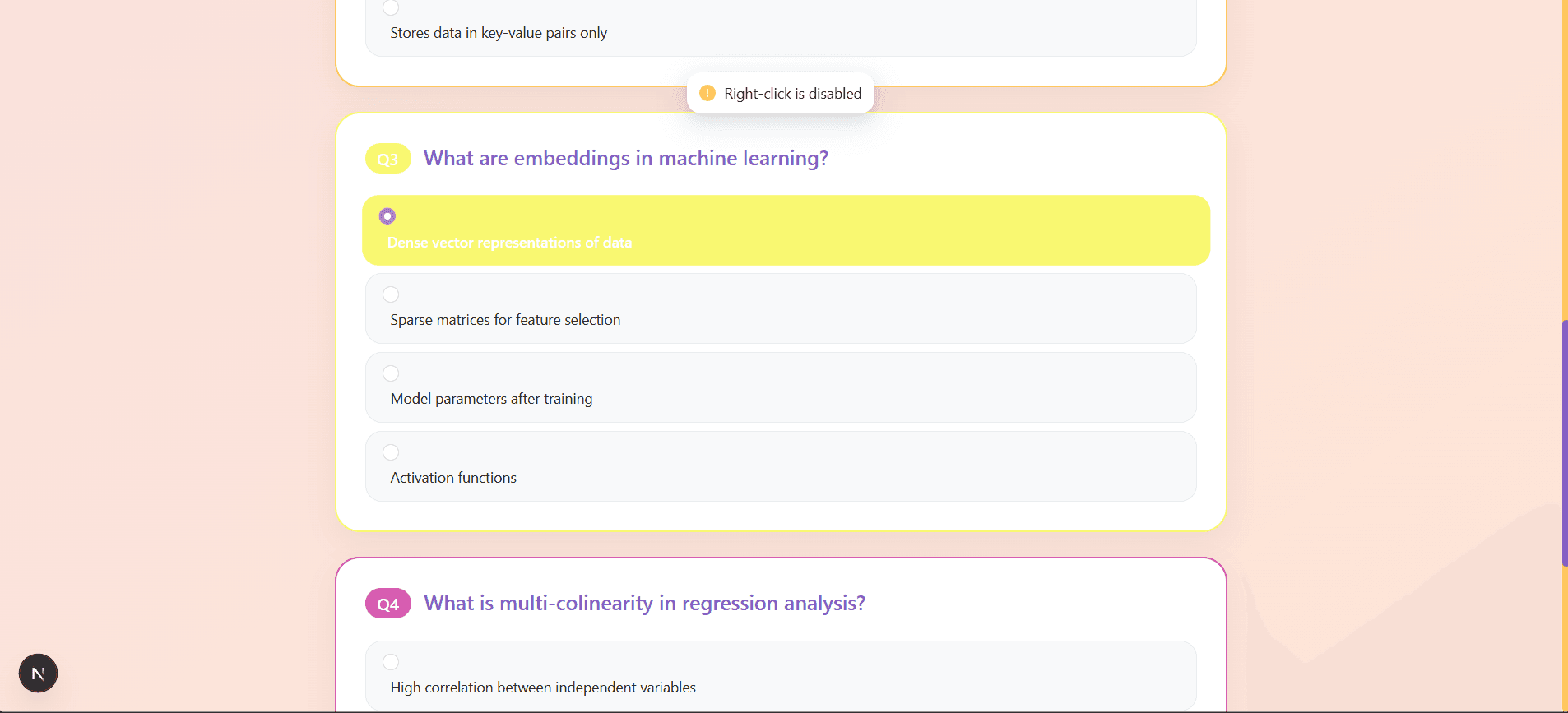Choose the 'Model parameters after training' radio button
The height and width of the screenshot is (713, 1568).
pos(391,373)
